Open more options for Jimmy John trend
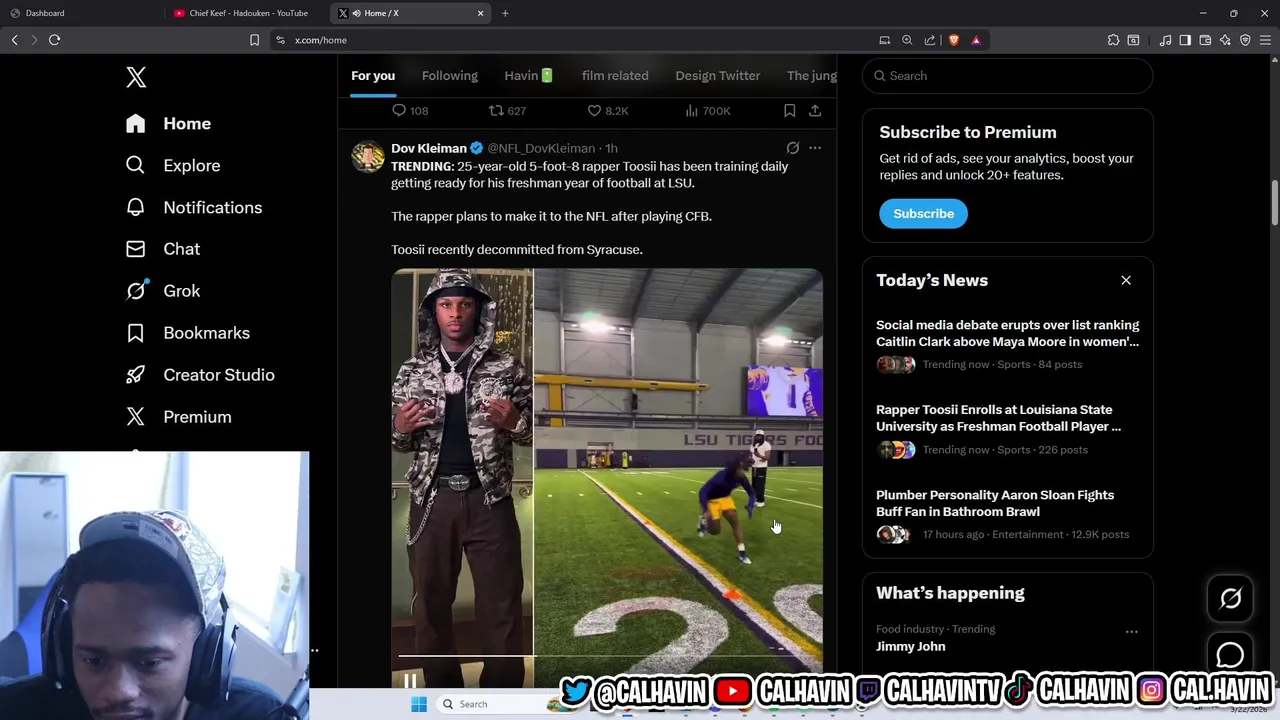 tap(1131, 632)
